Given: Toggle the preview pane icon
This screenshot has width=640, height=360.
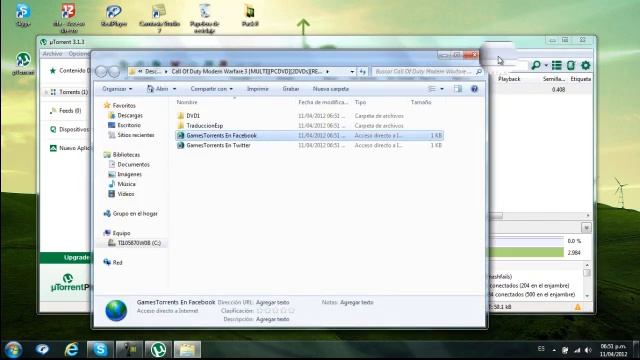Looking at the screenshot, I should pyautogui.click(x=458, y=89).
